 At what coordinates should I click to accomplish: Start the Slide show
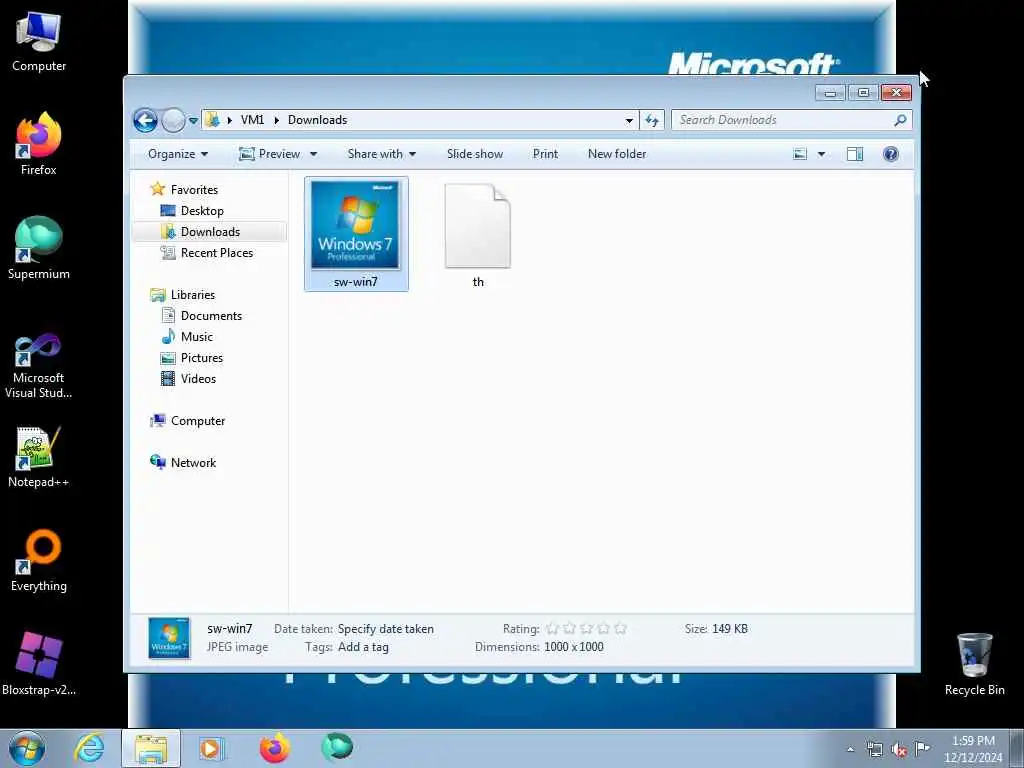click(x=475, y=154)
